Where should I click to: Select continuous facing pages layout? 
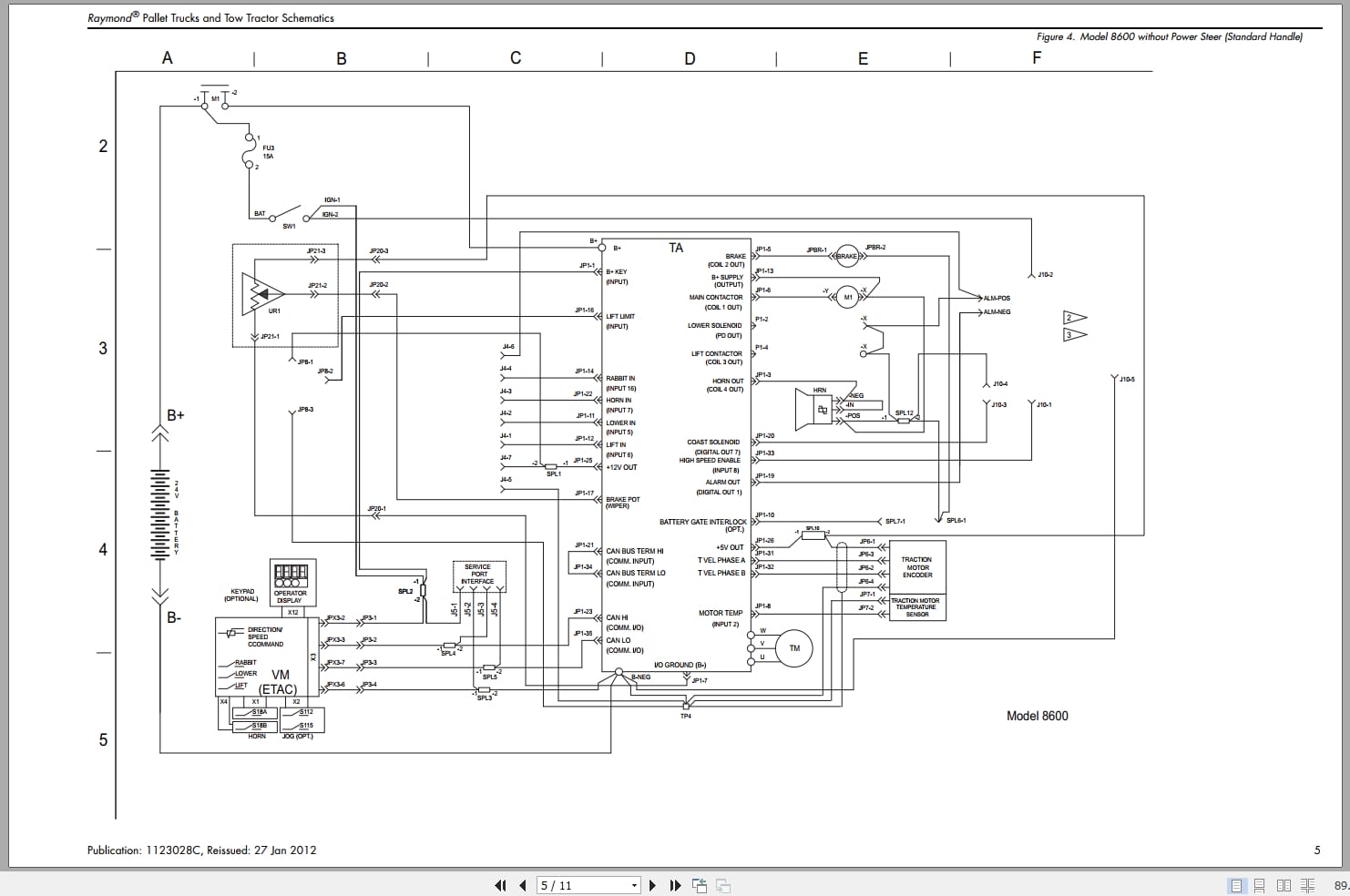[x=1307, y=885]
